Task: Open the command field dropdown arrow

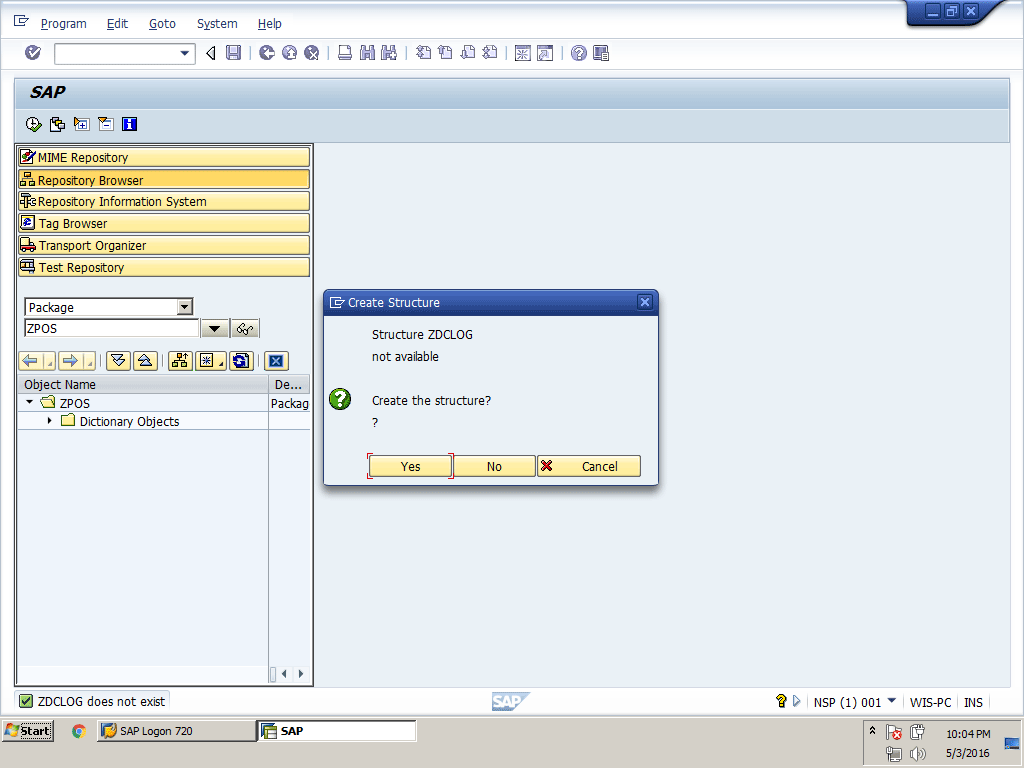Action: (x=185, y=53)
